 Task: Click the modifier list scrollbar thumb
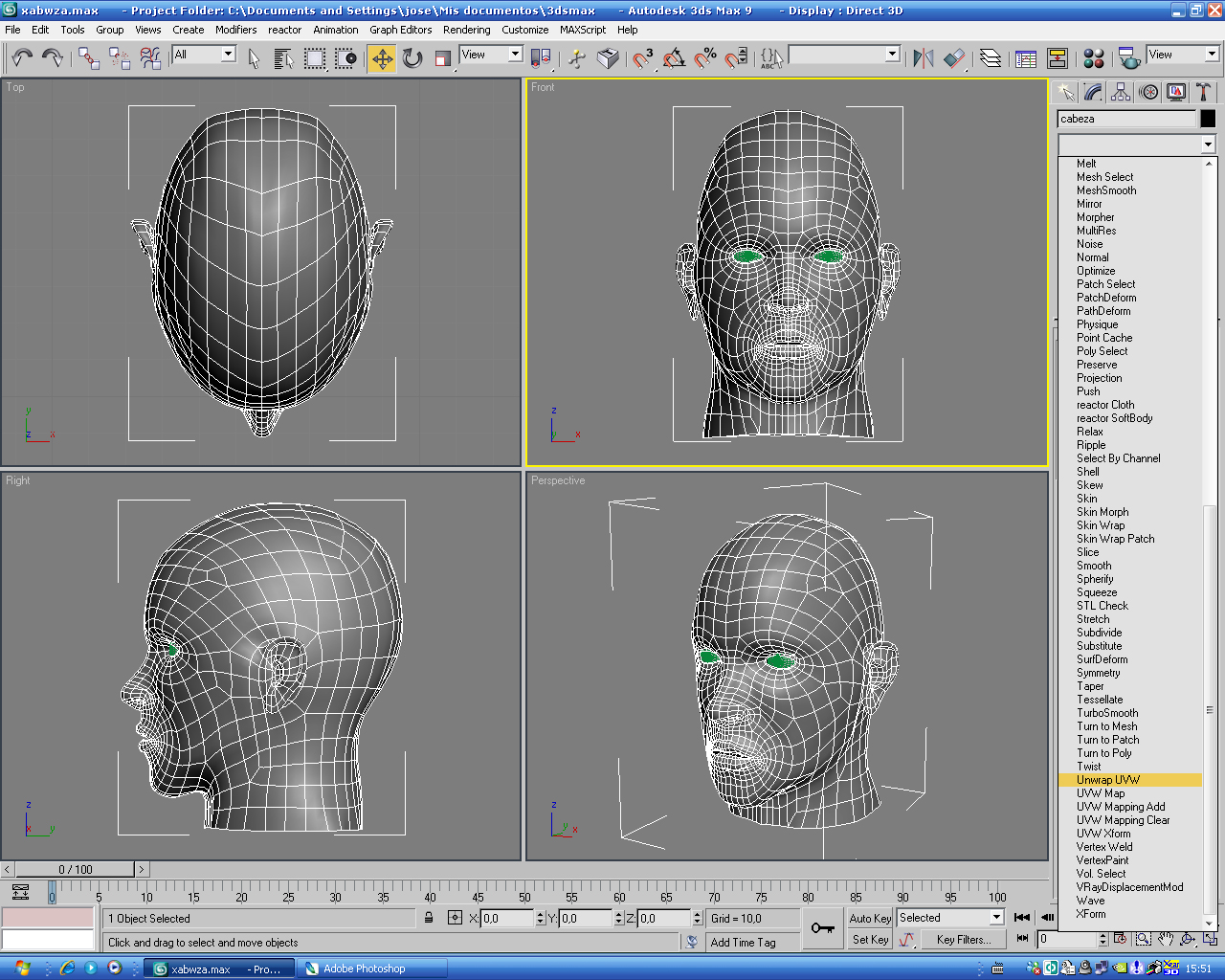(x=1210, y=710)
